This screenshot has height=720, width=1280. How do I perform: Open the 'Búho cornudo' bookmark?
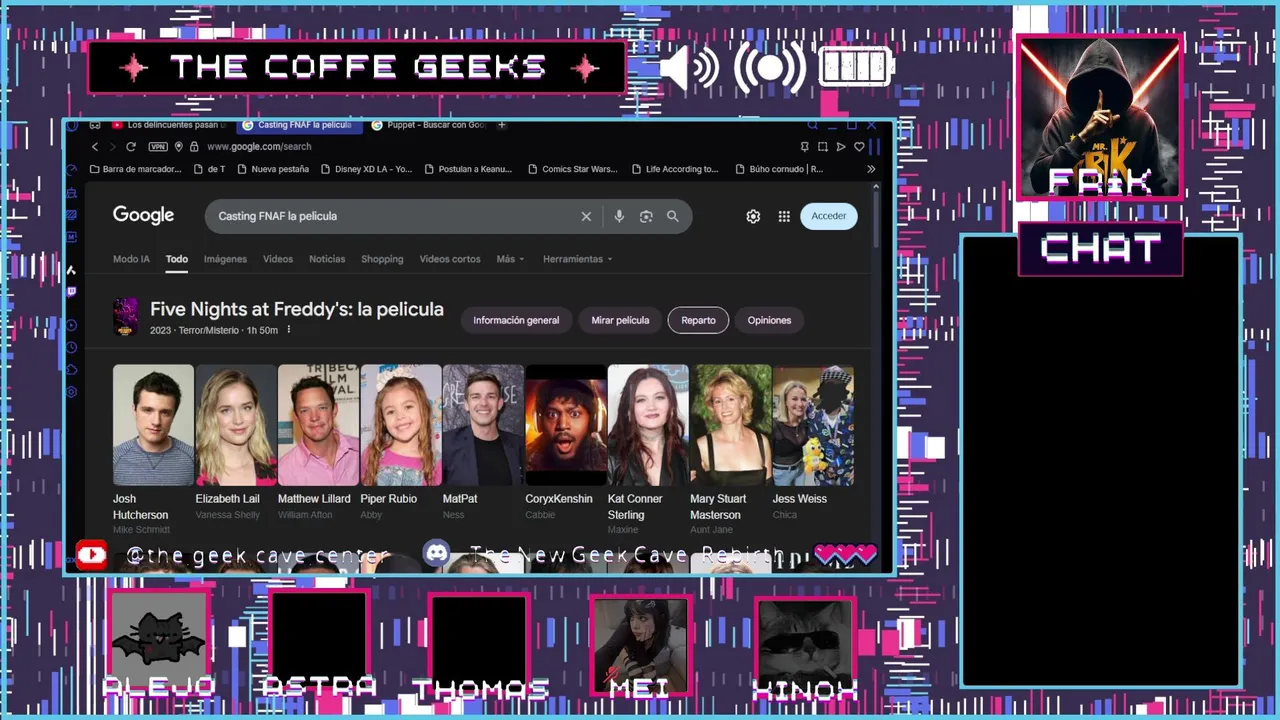click(779, 169)
